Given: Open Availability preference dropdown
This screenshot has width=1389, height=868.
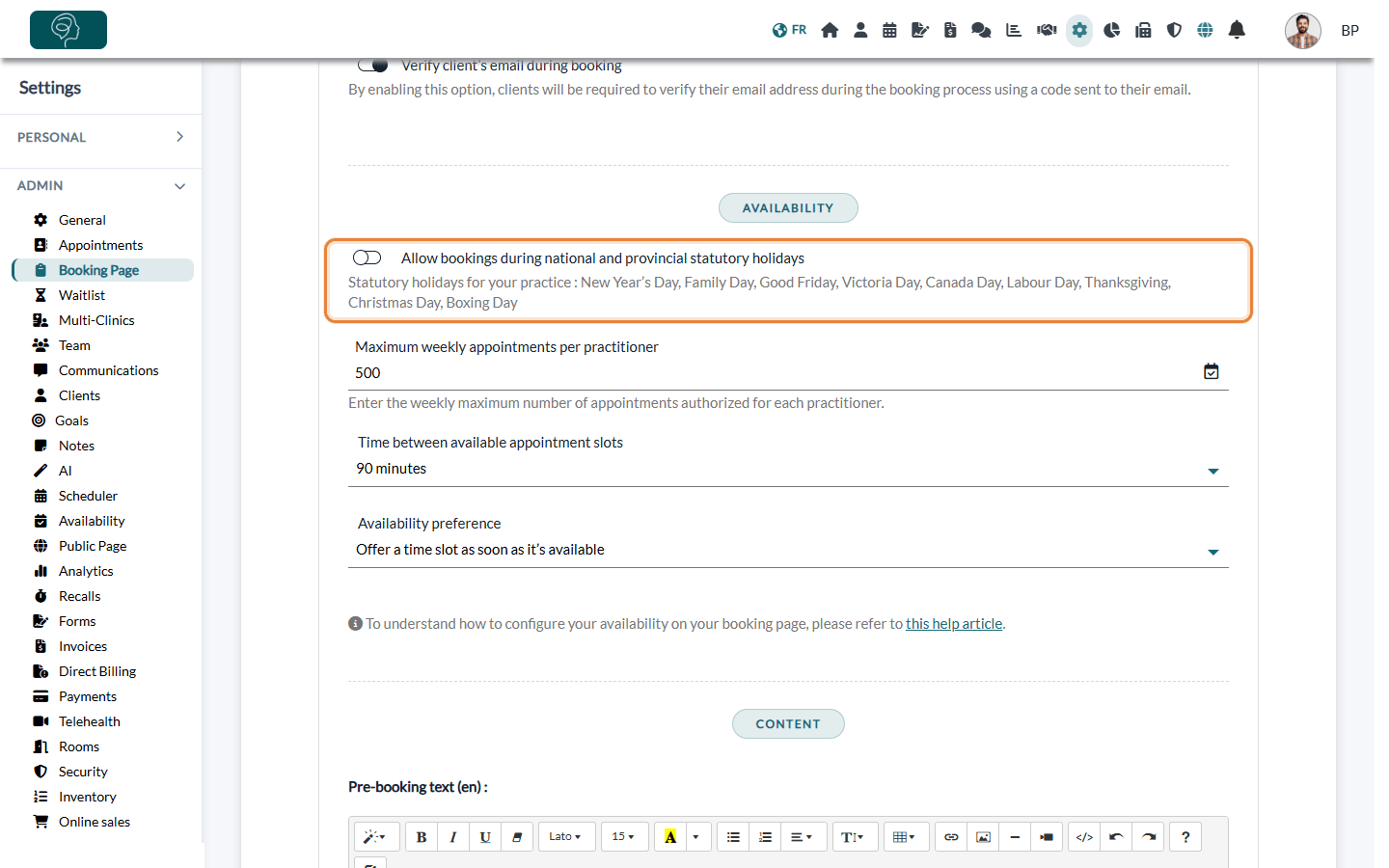Looking at the screenshot, I should (x=788, y=550).
